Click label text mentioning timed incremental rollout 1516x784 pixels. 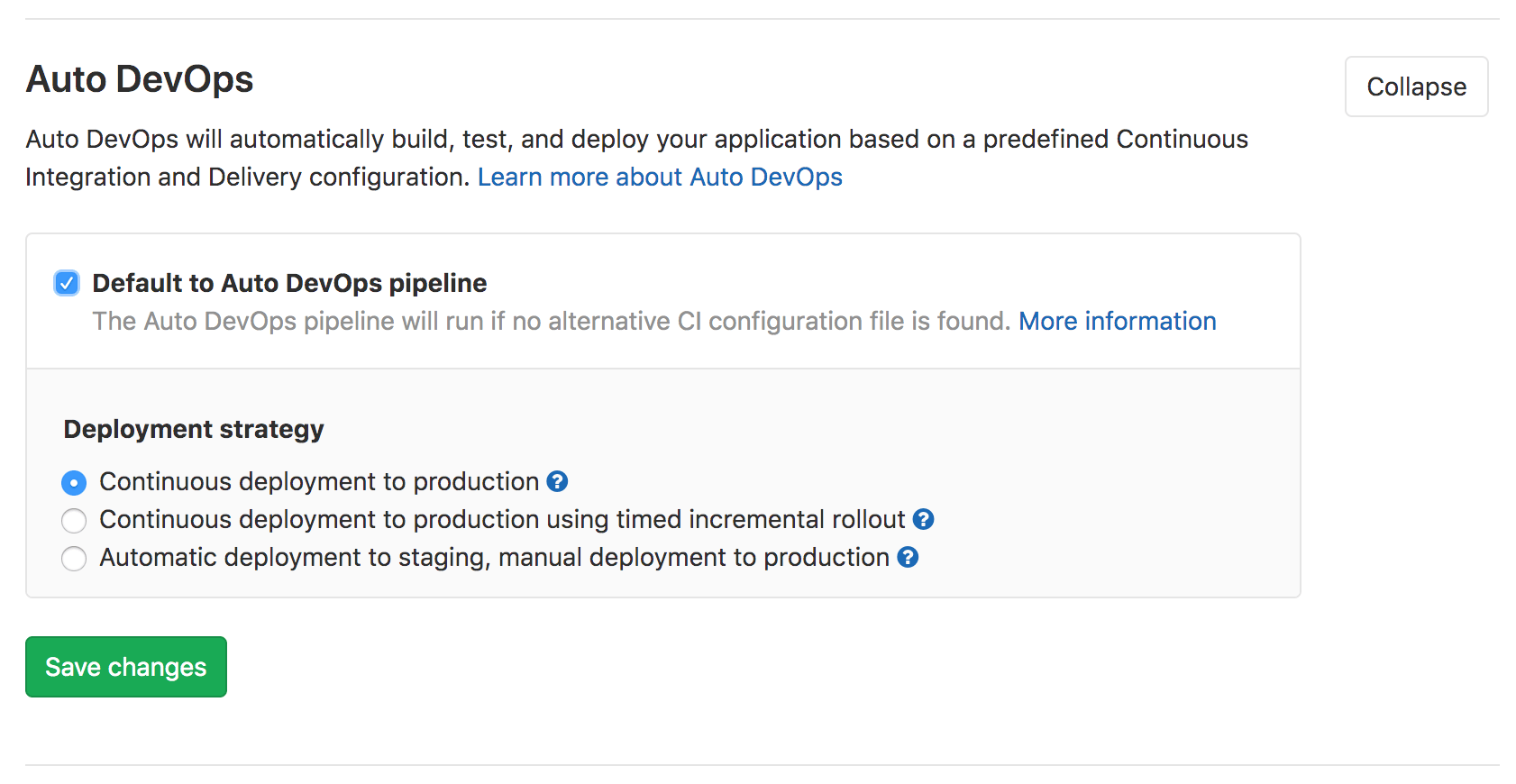click(502, 520)
